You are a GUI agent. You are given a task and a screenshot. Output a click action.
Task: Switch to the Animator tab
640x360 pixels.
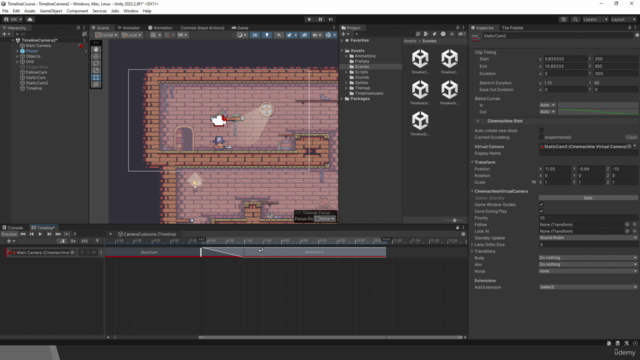pyautogui.click(x=129, y=28)
